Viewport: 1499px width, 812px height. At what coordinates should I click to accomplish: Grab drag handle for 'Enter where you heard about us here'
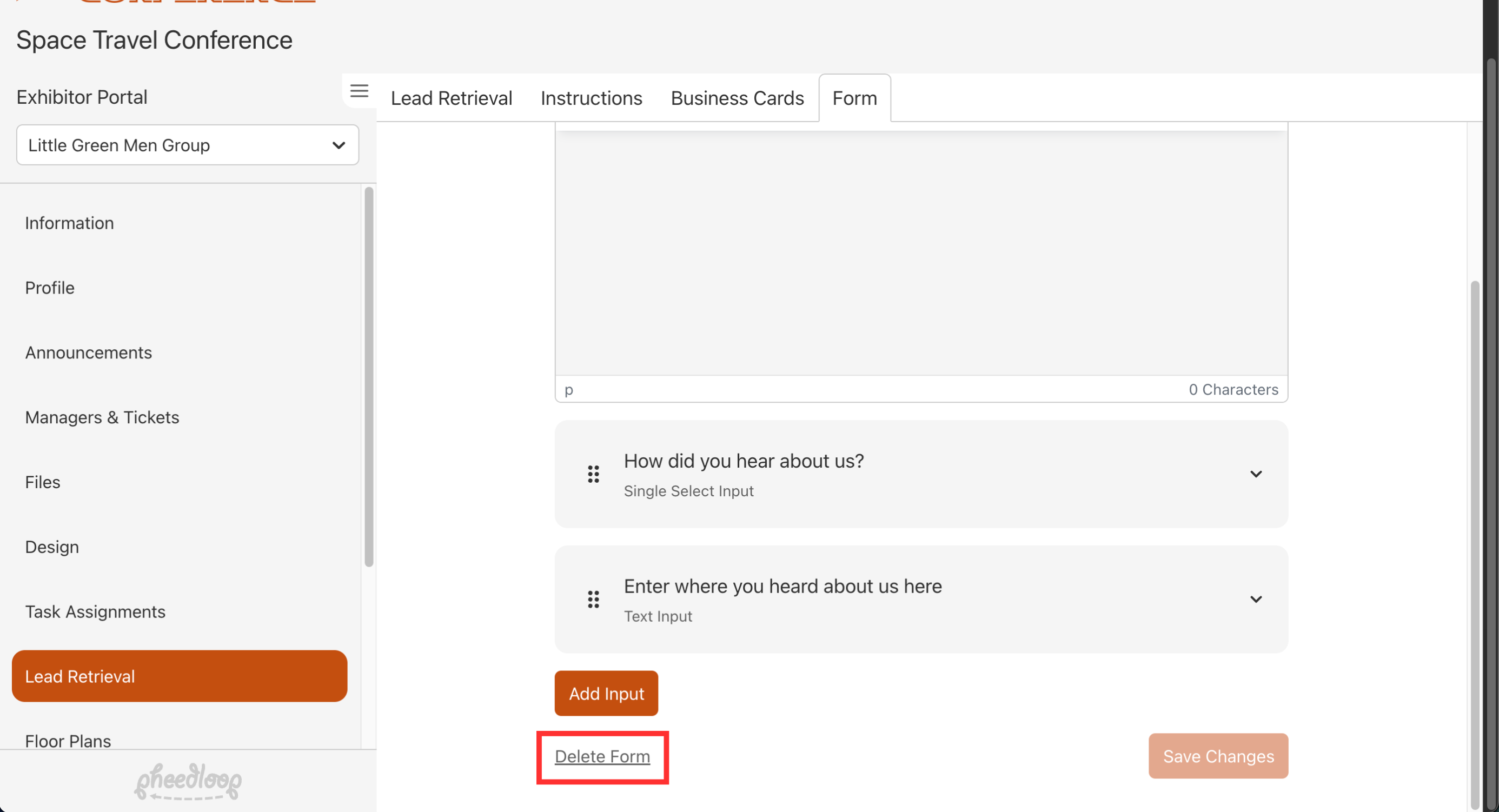coord(593,599)
